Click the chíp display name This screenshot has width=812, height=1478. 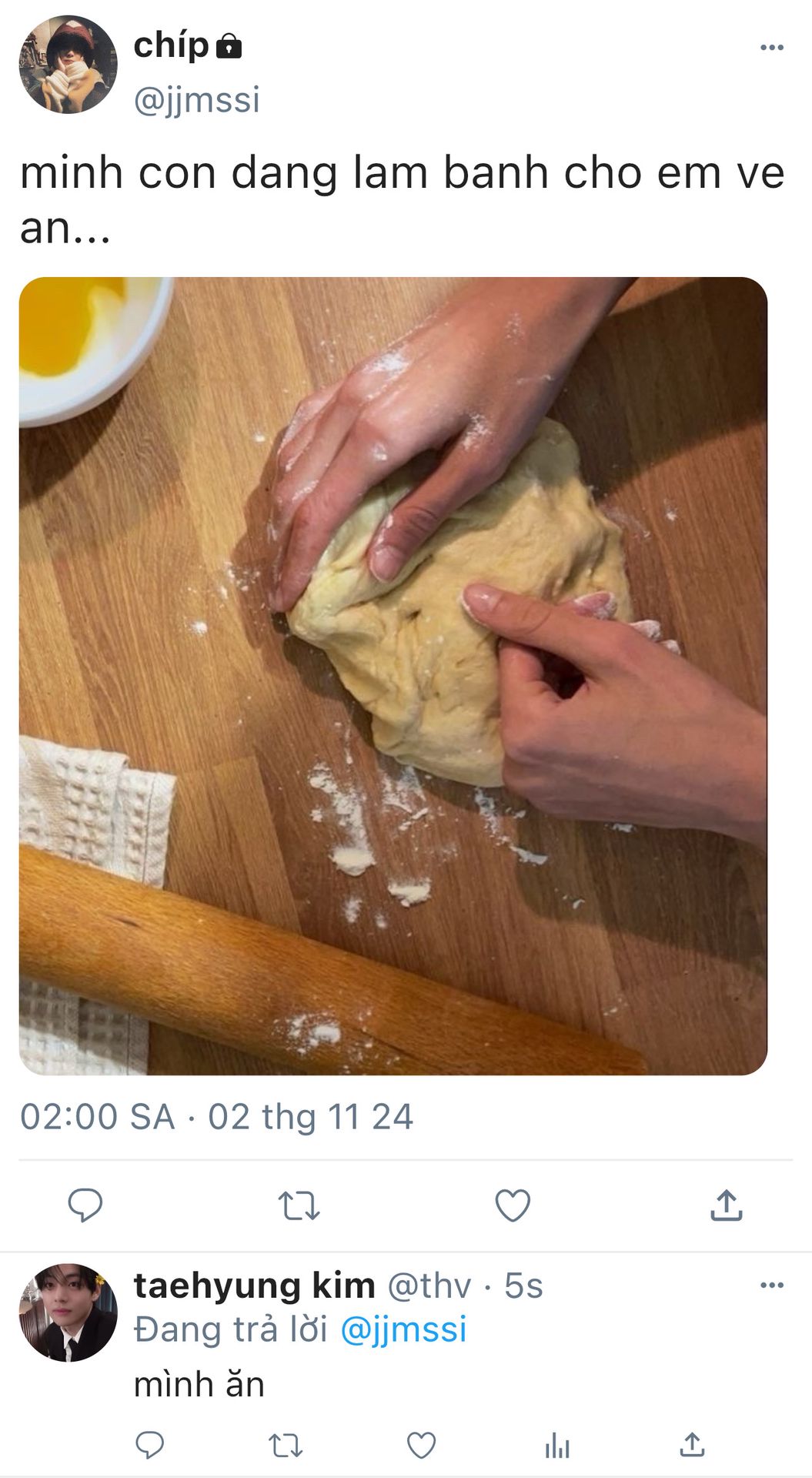tap(172, 45)
